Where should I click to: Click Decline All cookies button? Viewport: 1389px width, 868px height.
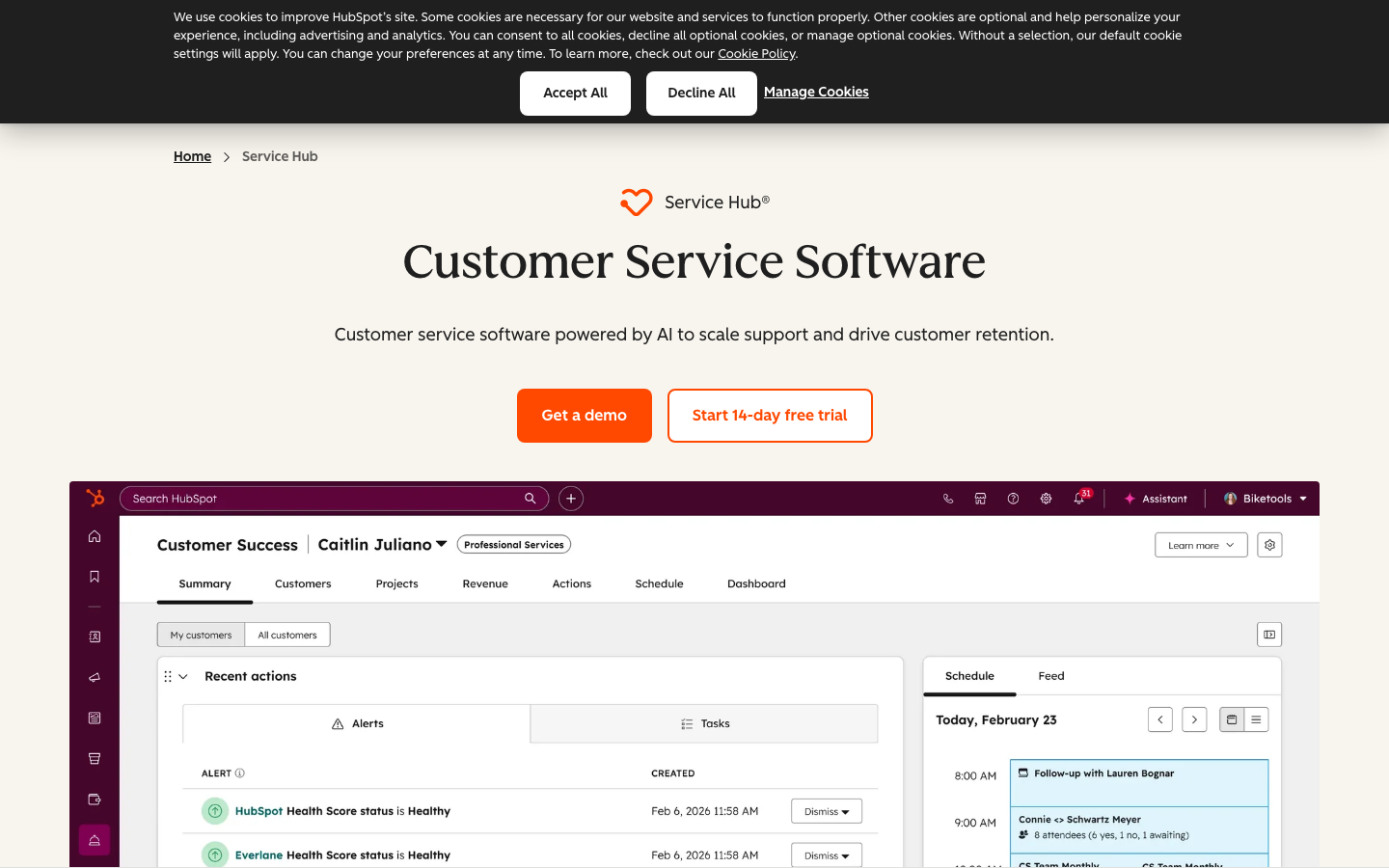click(x=701, y=94)
